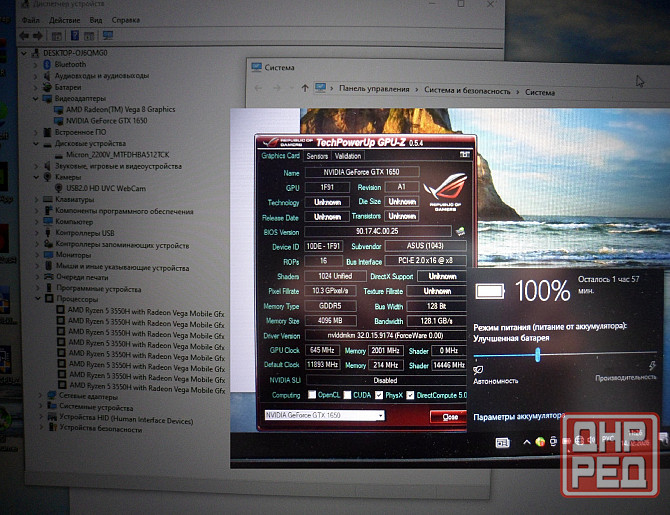This screenshot has width=670, height=515.
Task: Expand the Клавиатуры device category
Action: (x=37, y=199)
